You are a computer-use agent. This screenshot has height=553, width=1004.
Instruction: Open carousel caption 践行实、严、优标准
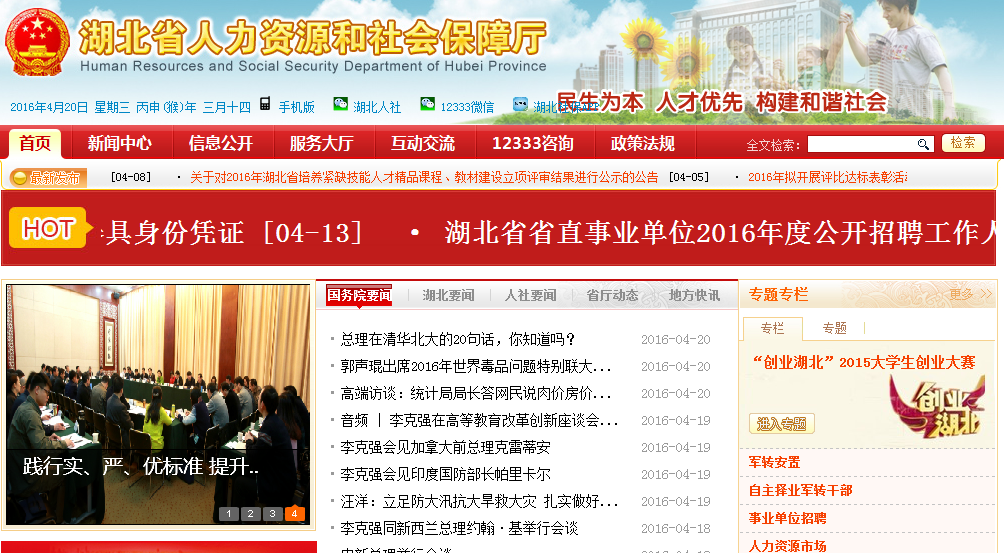141,466
